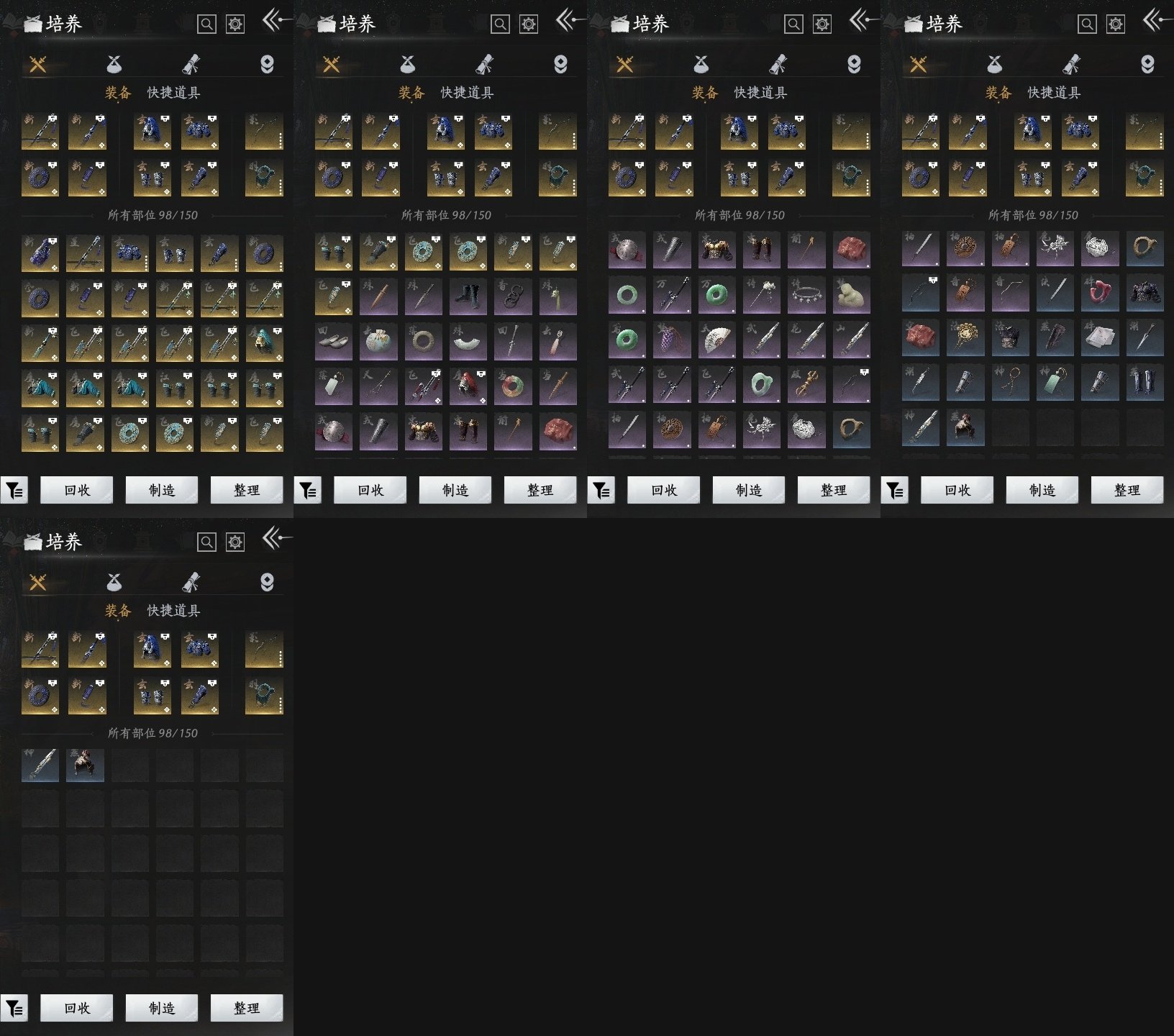Collapse the bottom-left panel with the arrow icon
This screenshot has width=1174, height=1036.
click(276, 538)
